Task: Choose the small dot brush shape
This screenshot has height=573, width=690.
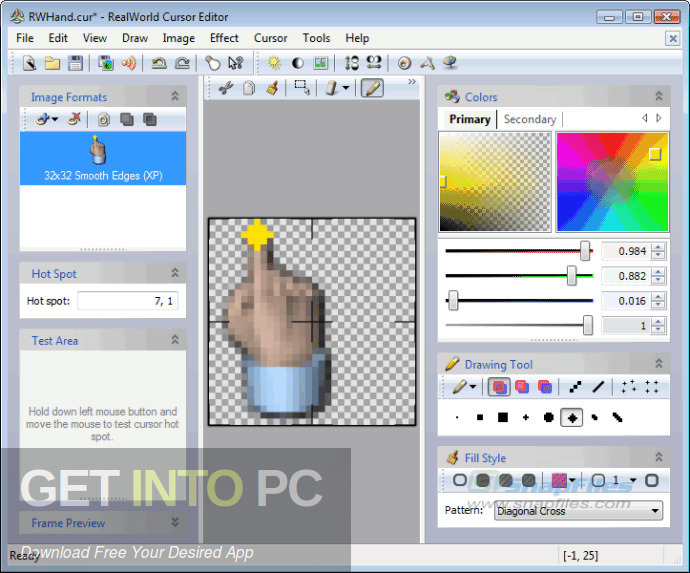Action: (x=457, y=418)
